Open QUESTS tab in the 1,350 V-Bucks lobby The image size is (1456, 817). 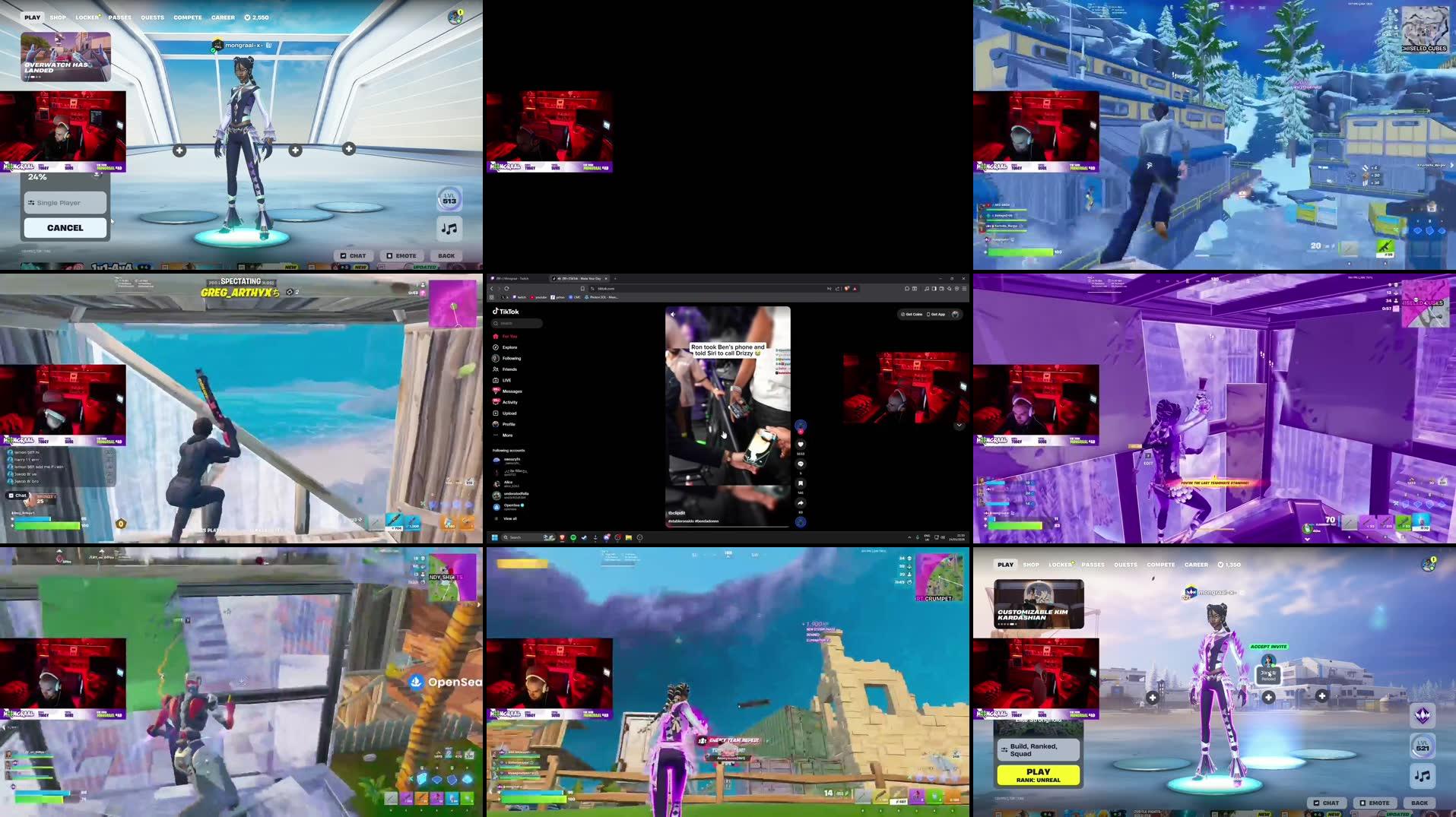point(1125,565)
